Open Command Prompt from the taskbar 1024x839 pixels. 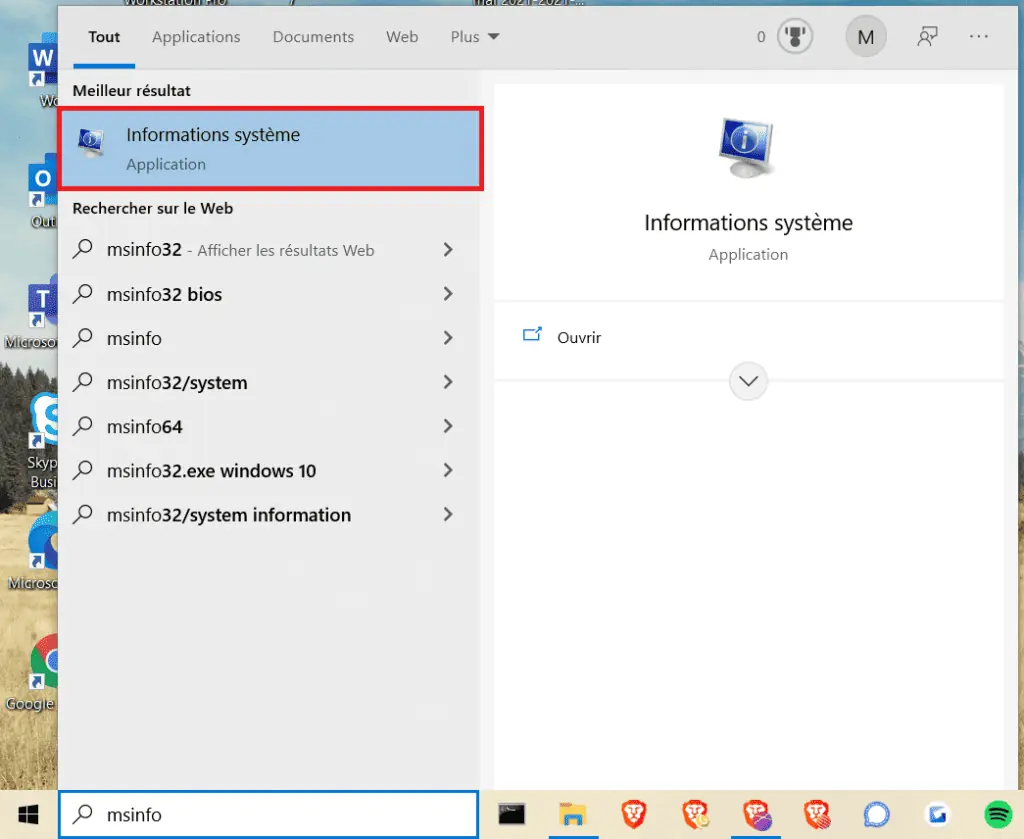(x=512, y=814)
